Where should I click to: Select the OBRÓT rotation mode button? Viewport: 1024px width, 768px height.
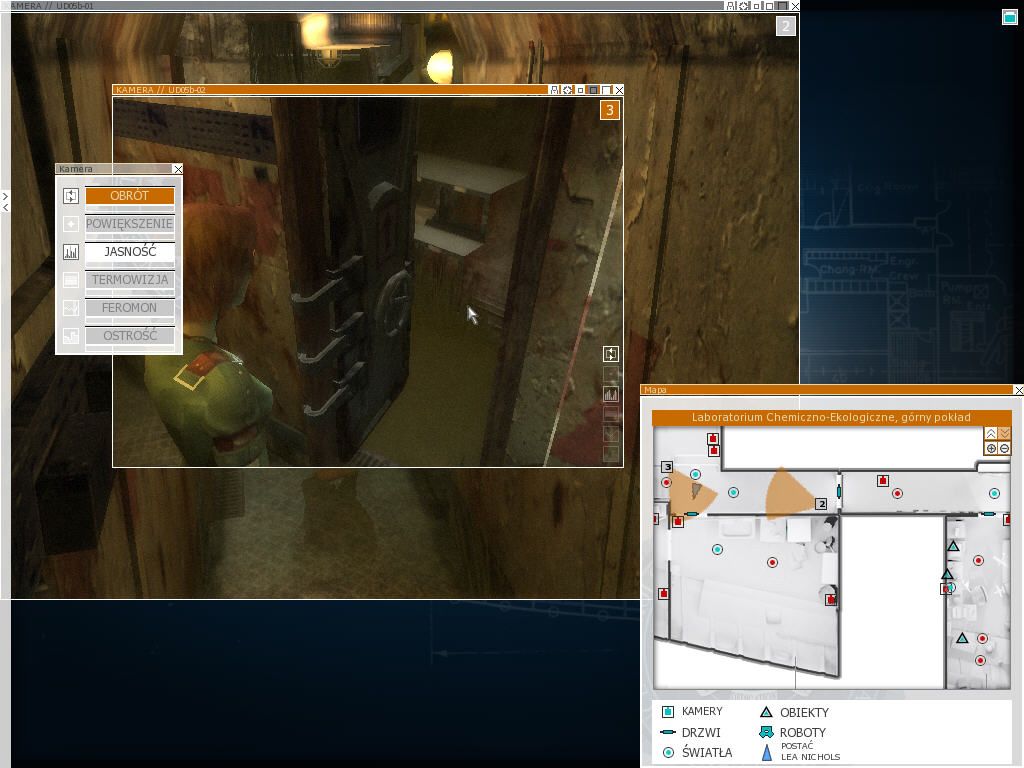tap(130, 196)
